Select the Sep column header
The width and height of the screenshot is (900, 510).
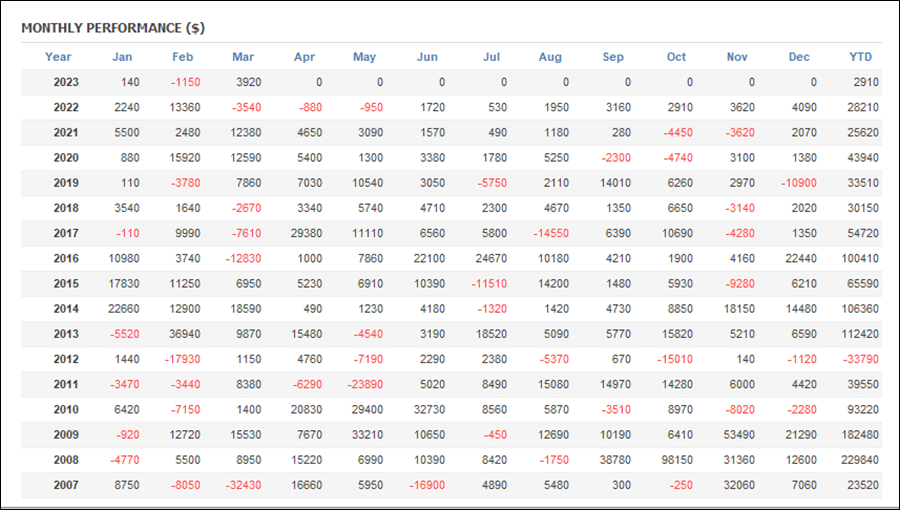coord(613,57)
